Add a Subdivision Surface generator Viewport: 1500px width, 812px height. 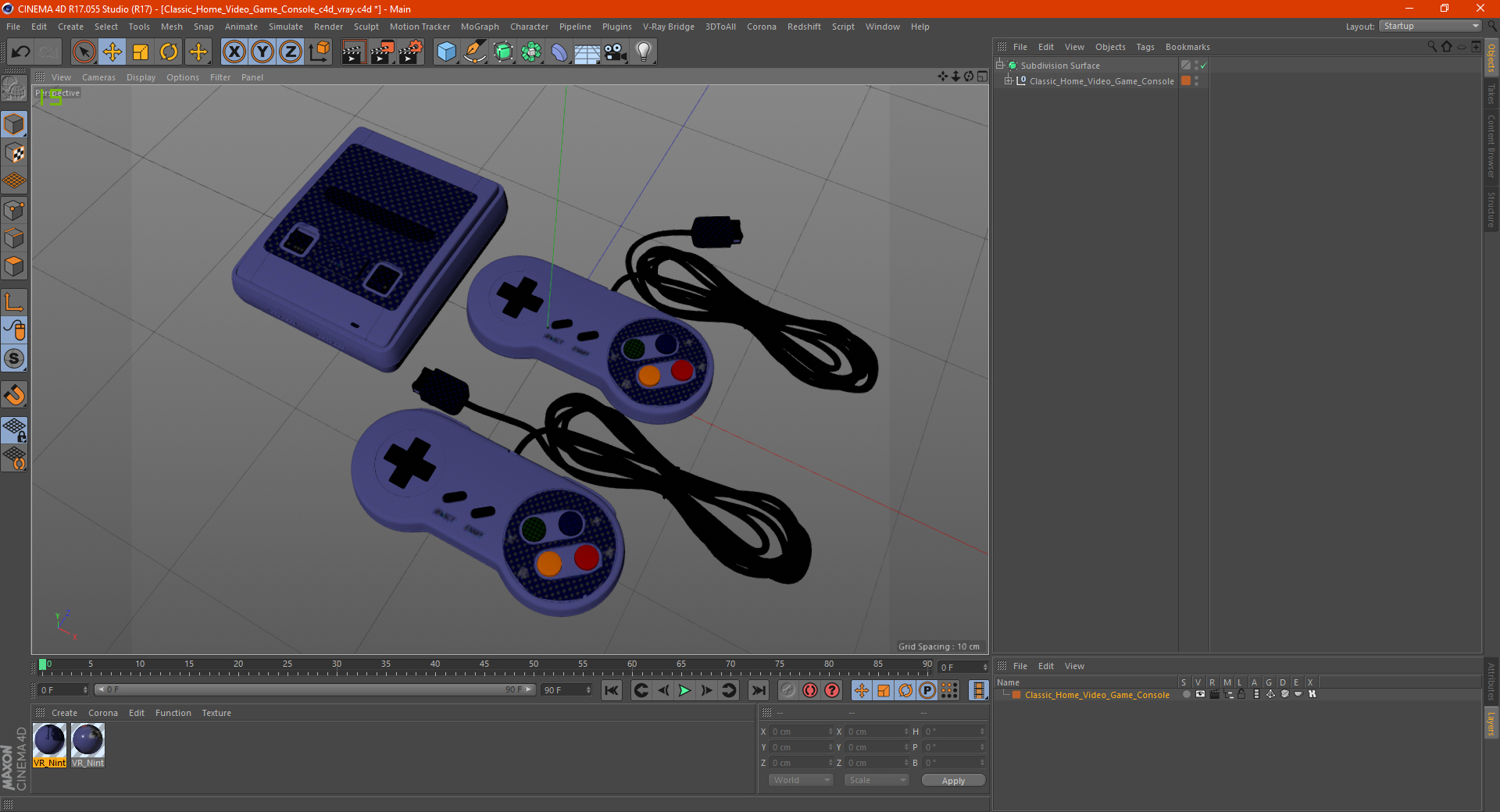pyautogui.click(x=503, y=52)
